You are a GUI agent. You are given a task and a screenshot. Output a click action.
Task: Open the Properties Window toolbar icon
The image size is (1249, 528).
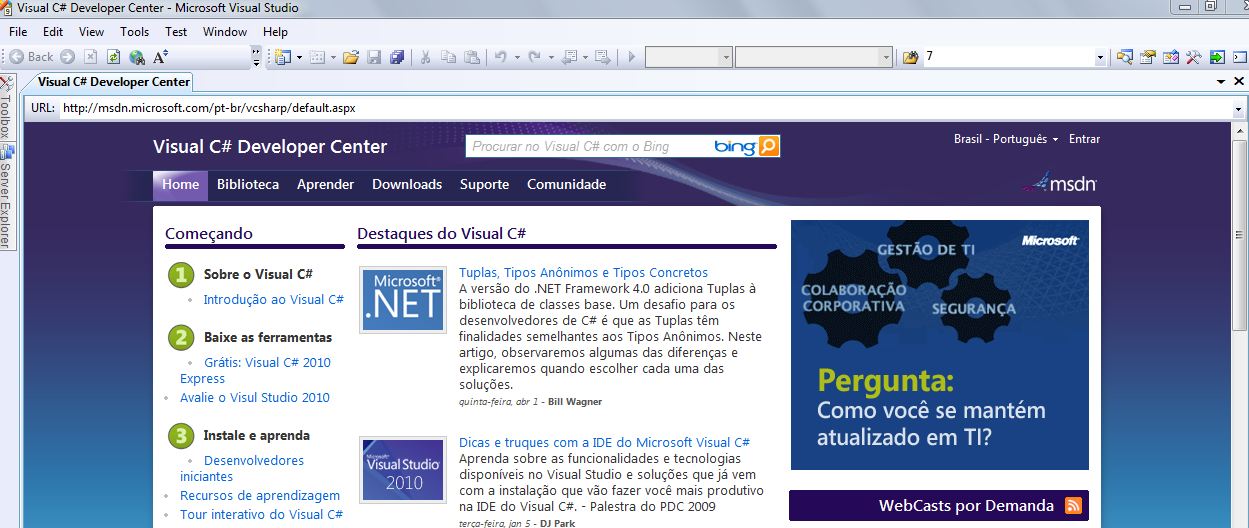pyautogui.click(x=1148, y=57)
